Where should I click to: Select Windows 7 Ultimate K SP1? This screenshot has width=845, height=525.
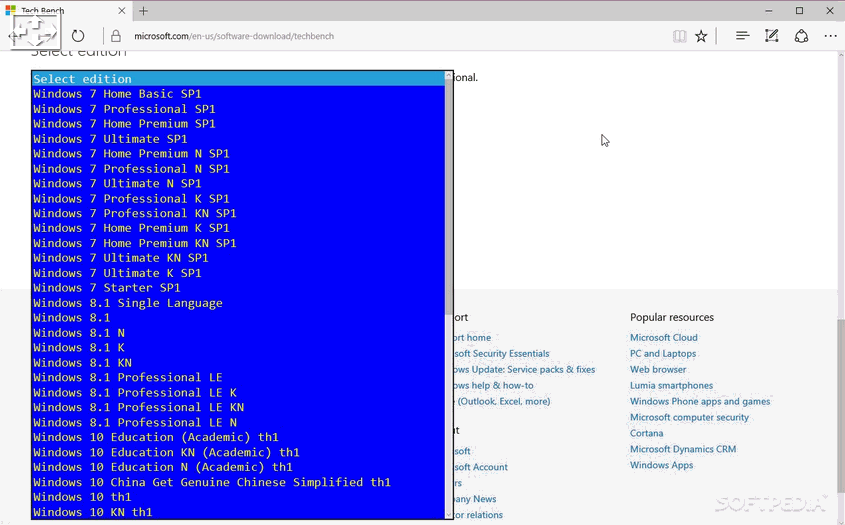pyautogui.click(x=238, y=273)
